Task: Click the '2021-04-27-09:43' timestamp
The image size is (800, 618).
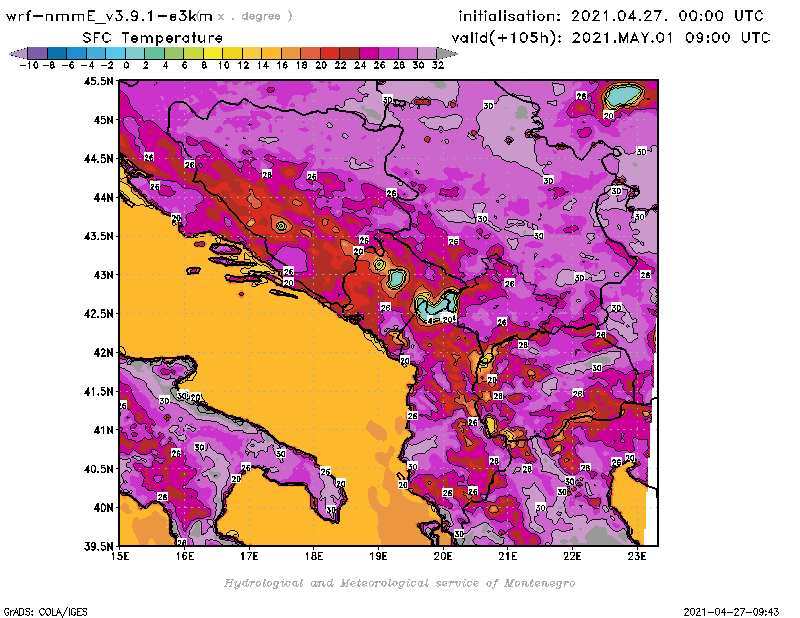Action: [731, 612]
